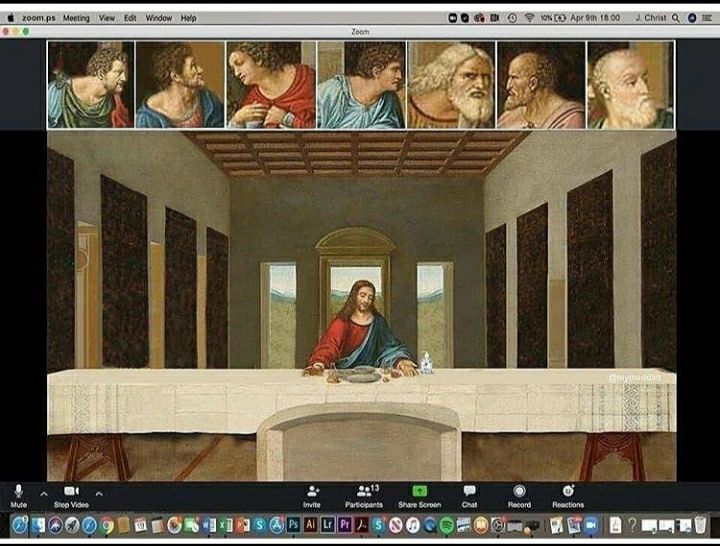Click the question mark icon in Dock
The width and height of the screenshot is (720, 546).
632,525
